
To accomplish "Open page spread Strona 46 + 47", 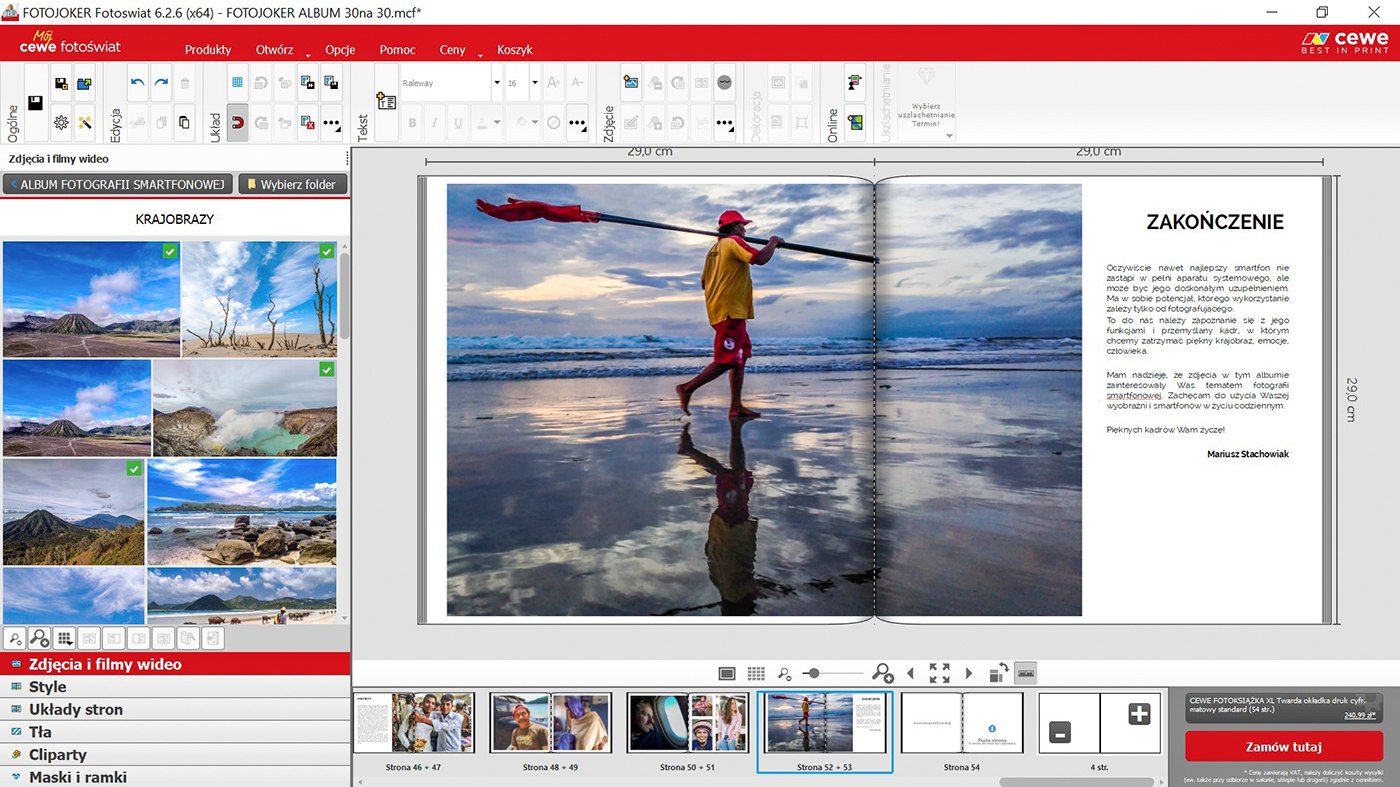I will [x=413, y=722].
